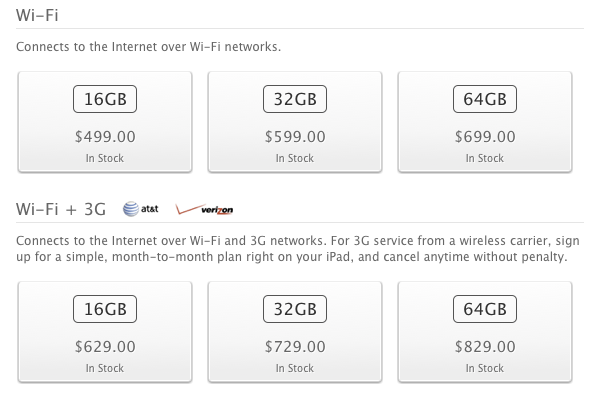Image resolution: width=597 pixels, height=403 pixels.
Task: Click In Stock under the $599.00 price
Action: pos(295,158)
